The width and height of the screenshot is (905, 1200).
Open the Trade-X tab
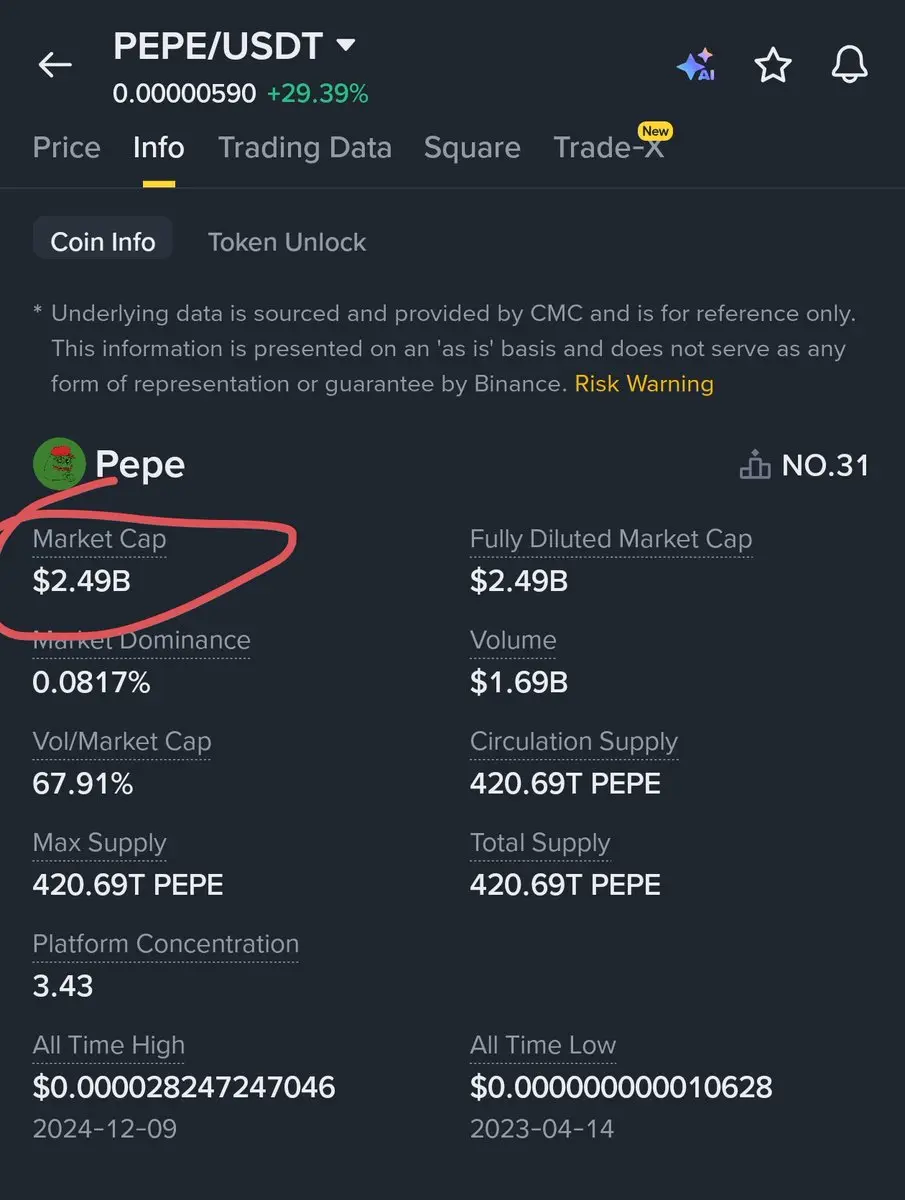[609, 148]
